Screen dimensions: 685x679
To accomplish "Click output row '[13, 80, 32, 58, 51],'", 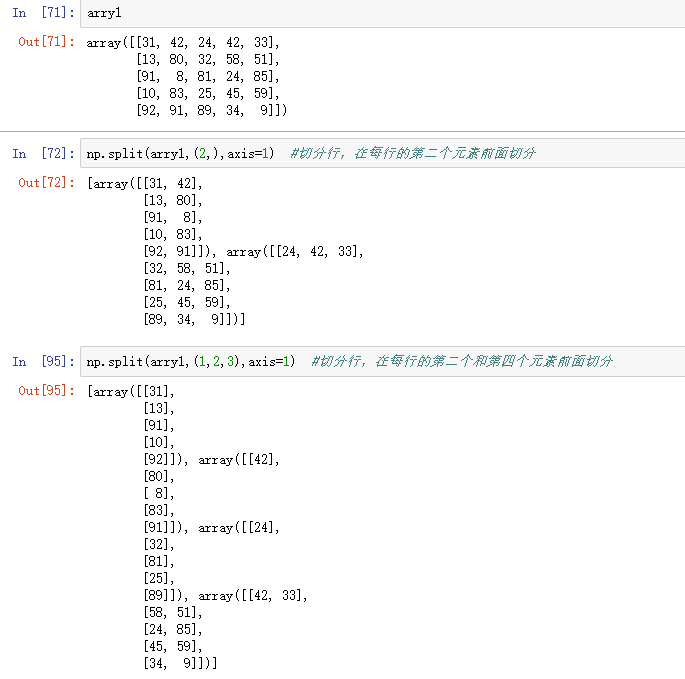I will tap(208, 59).
